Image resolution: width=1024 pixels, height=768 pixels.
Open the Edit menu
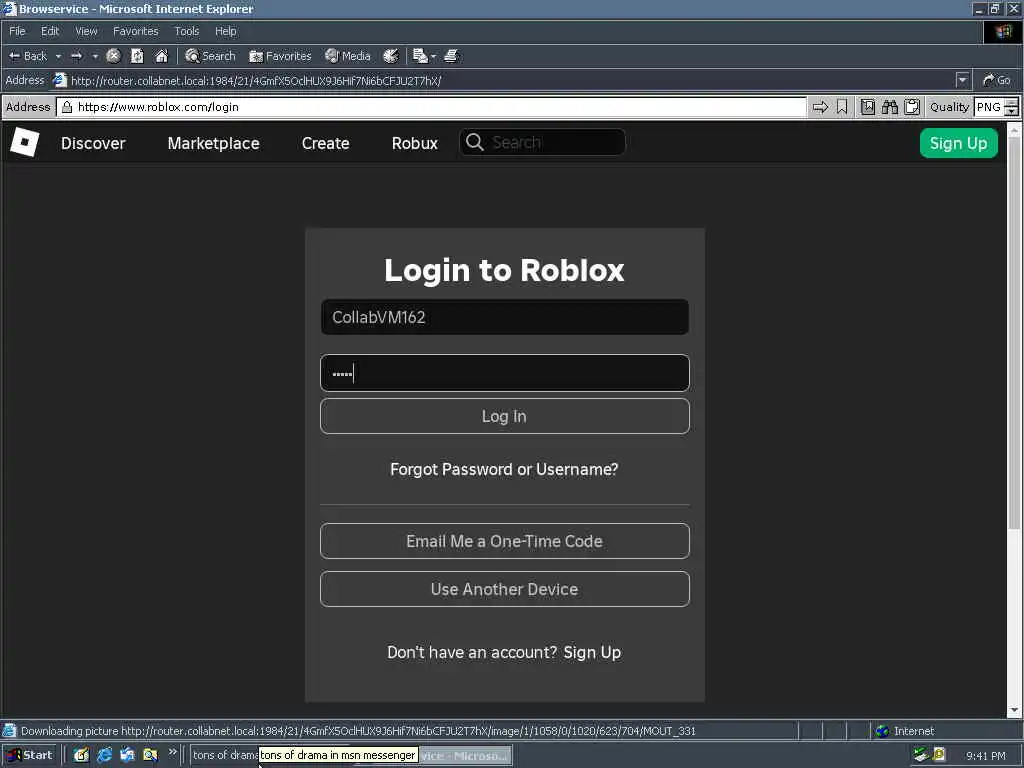50,31
